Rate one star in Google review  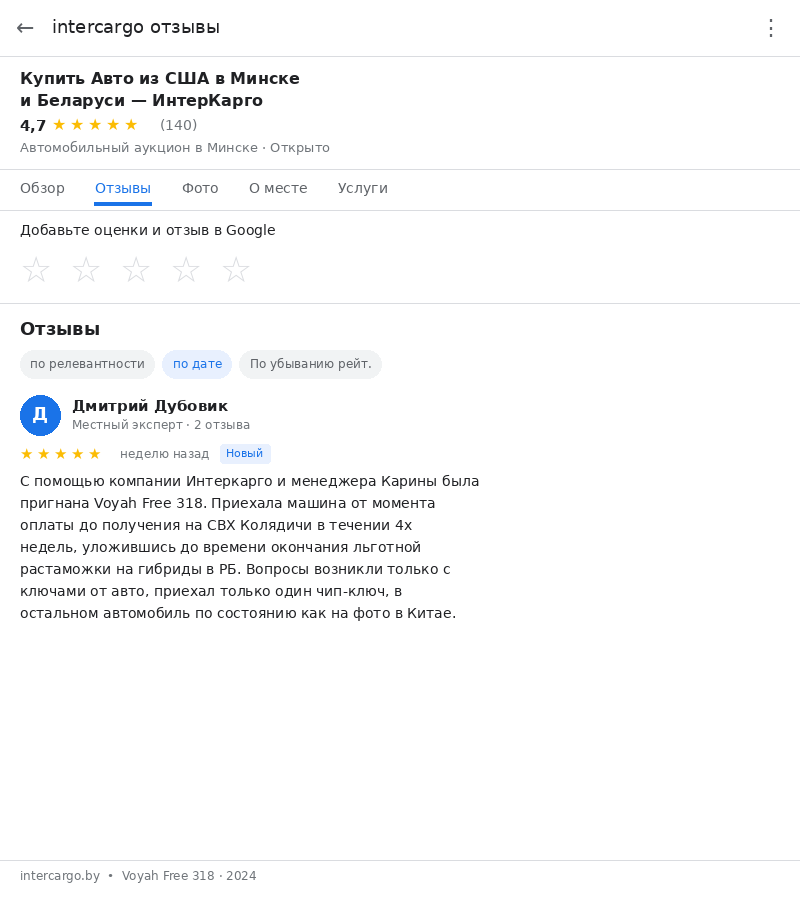tap(36, 270)
